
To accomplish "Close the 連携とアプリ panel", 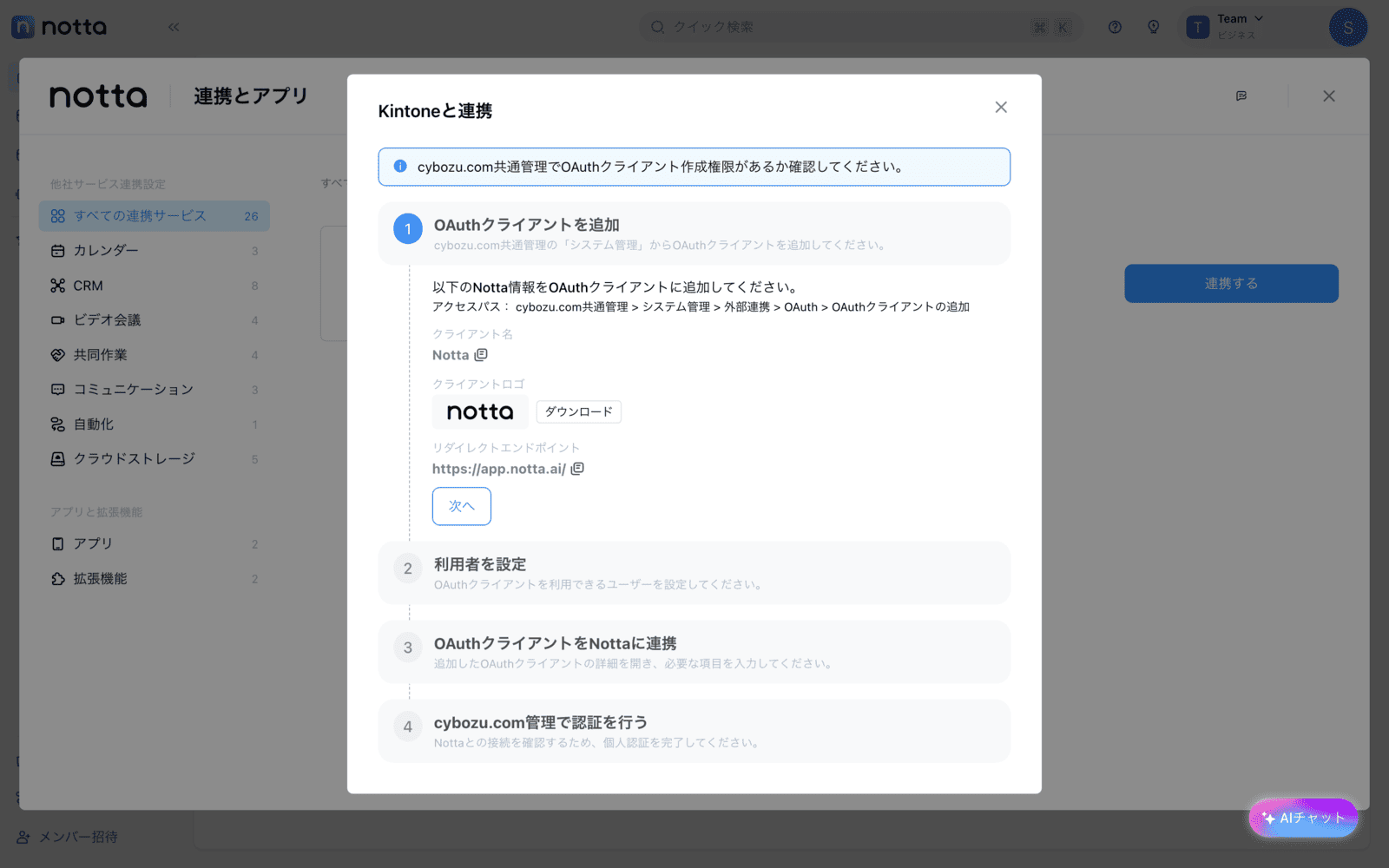I will (1329, 96).
